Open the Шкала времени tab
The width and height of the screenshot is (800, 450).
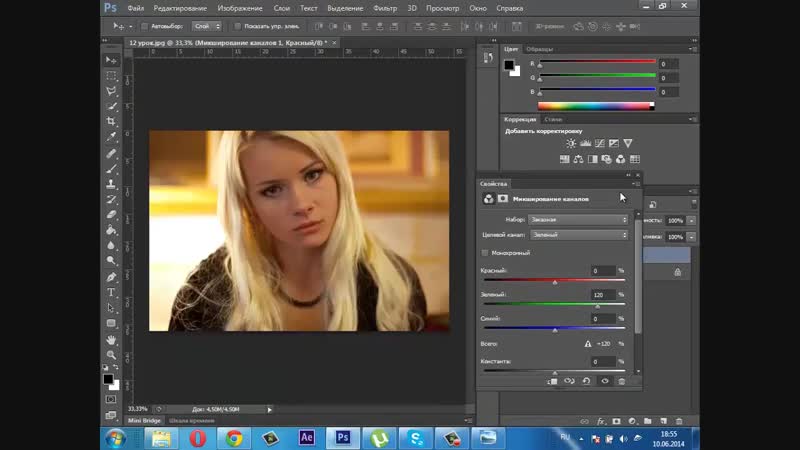(x=192, y=420)
